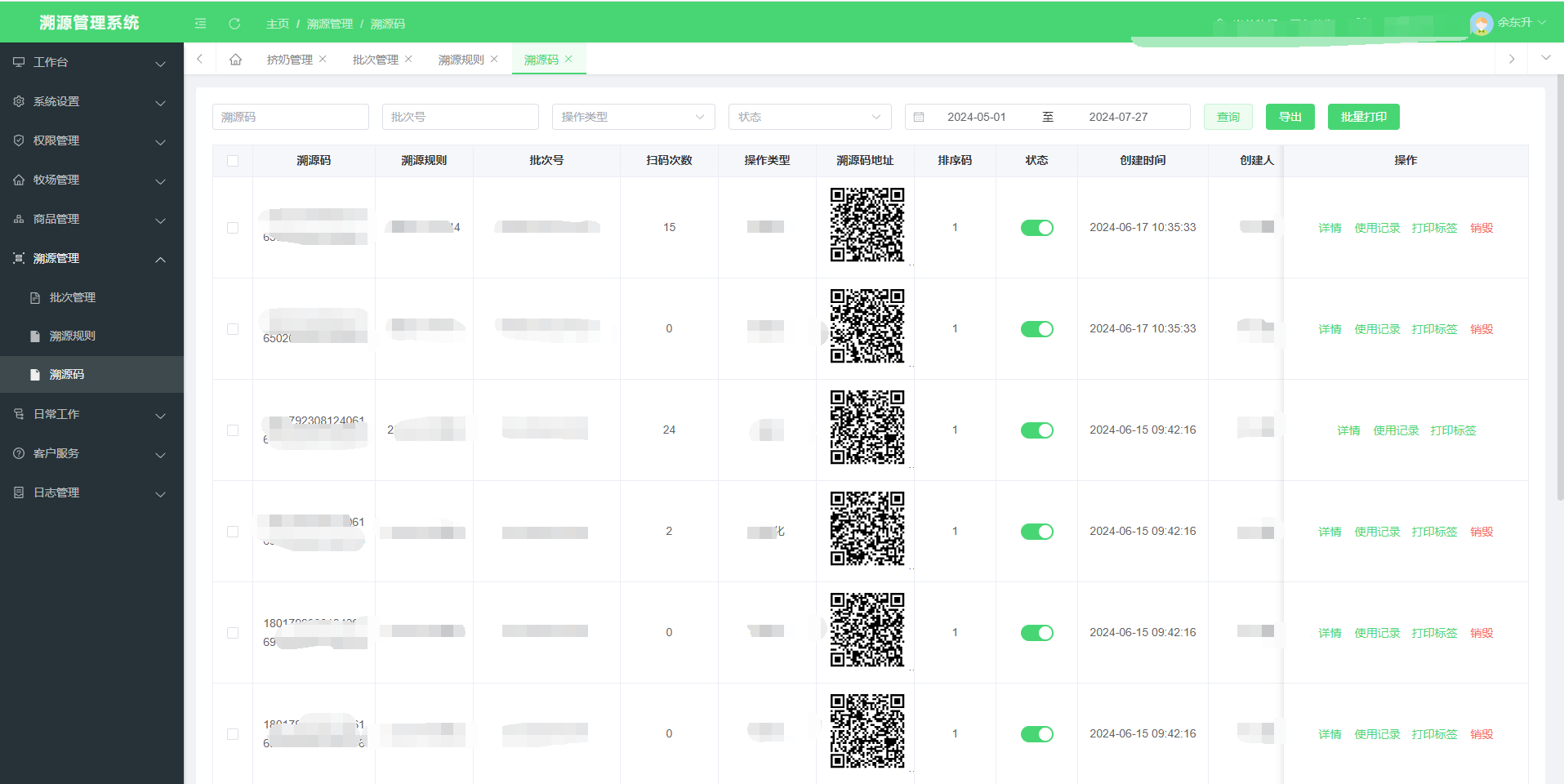Image resolution: width=1564 pixels, height=784 pixels.
Task: Click the 日常工作 sidebar icon
Action: coord(19,414)
